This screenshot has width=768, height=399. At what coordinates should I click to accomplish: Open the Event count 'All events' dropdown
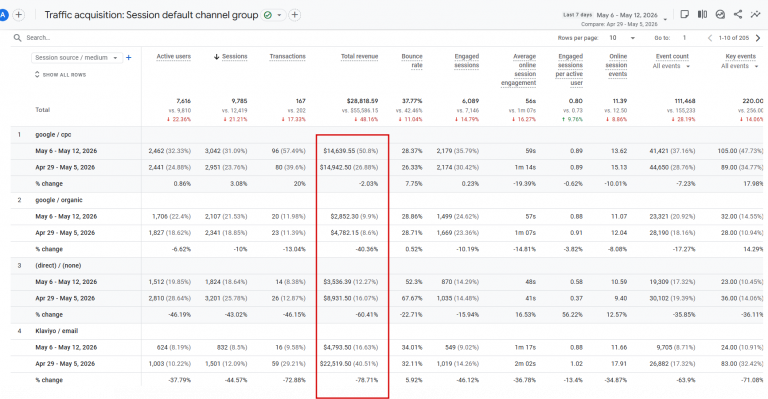pyautogui.click(x=671, y=66)
